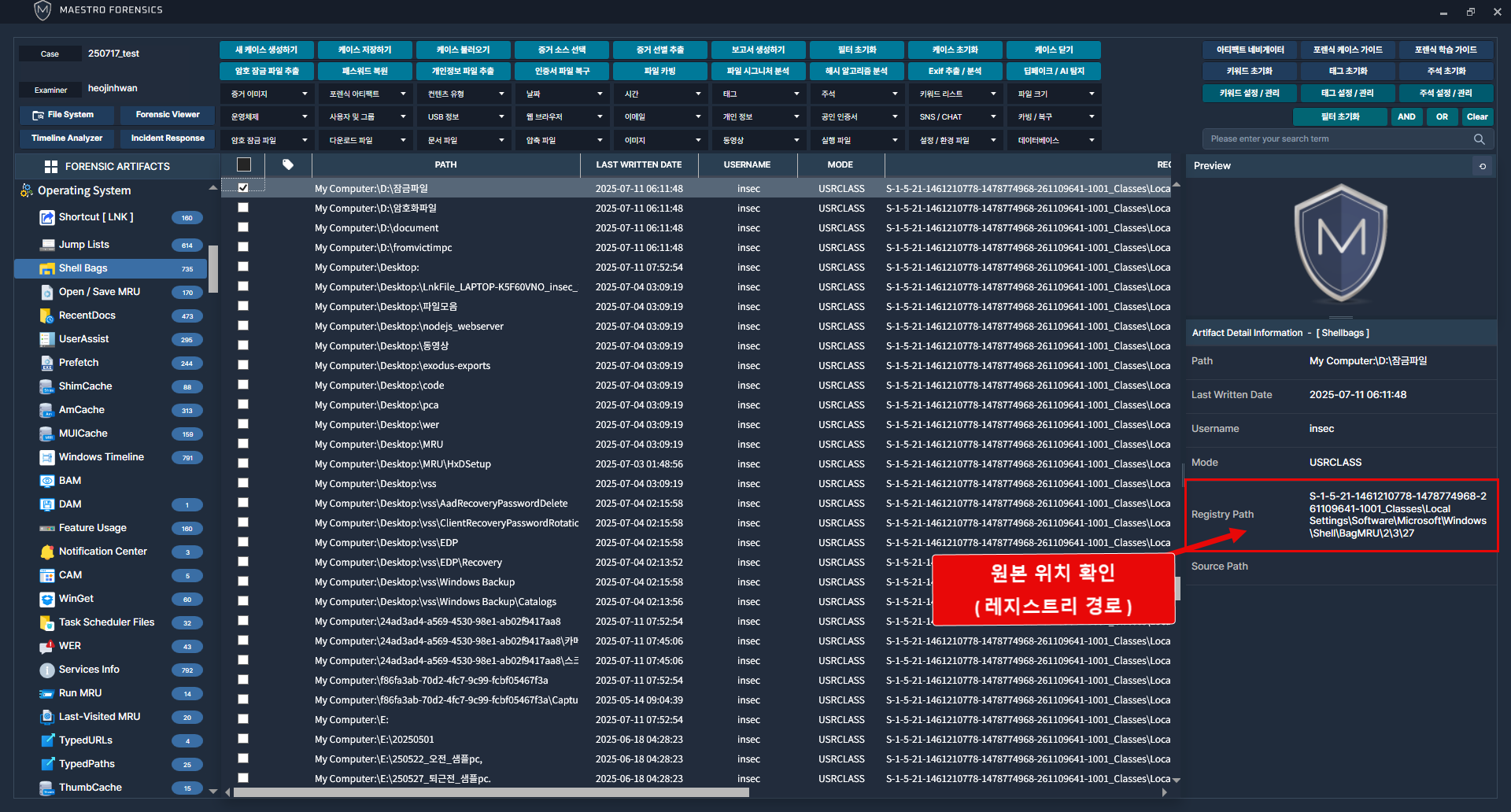Viewport: 1511px width, 812px height.
Task: Click the Preview panel refresh icon
Action: click(x=1483, y=166)
